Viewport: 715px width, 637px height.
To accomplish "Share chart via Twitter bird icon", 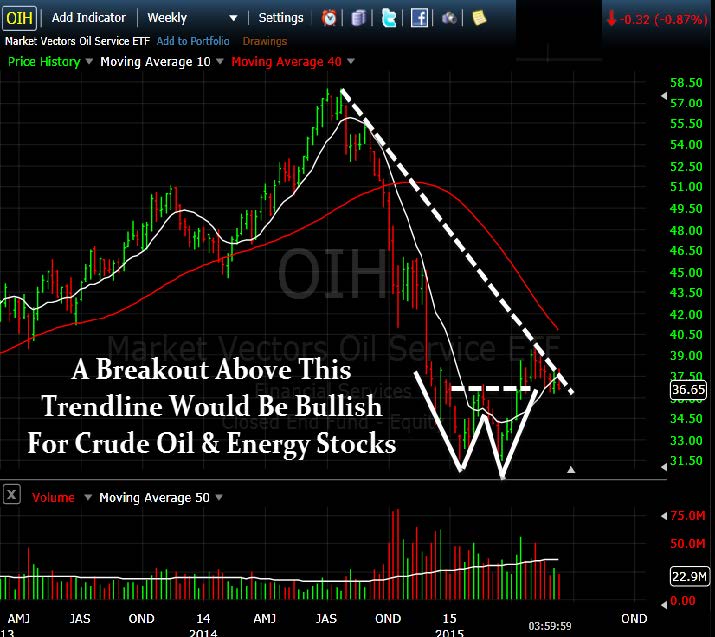I will click(x=389, y=18).
